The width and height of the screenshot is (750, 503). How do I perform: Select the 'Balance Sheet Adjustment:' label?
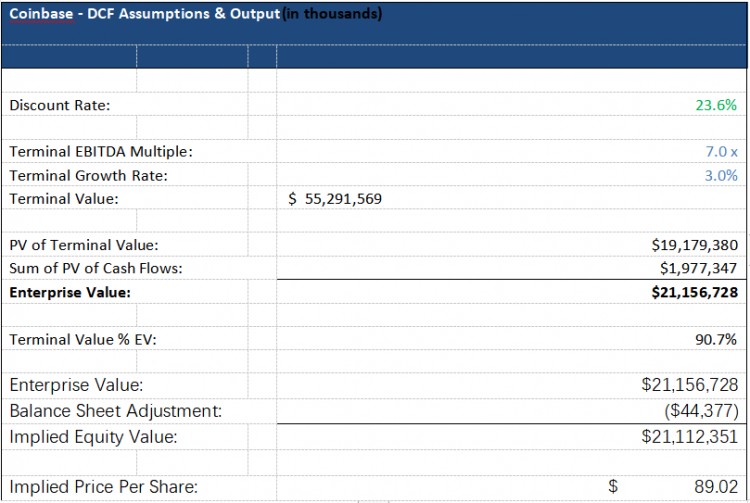(116, 411)
